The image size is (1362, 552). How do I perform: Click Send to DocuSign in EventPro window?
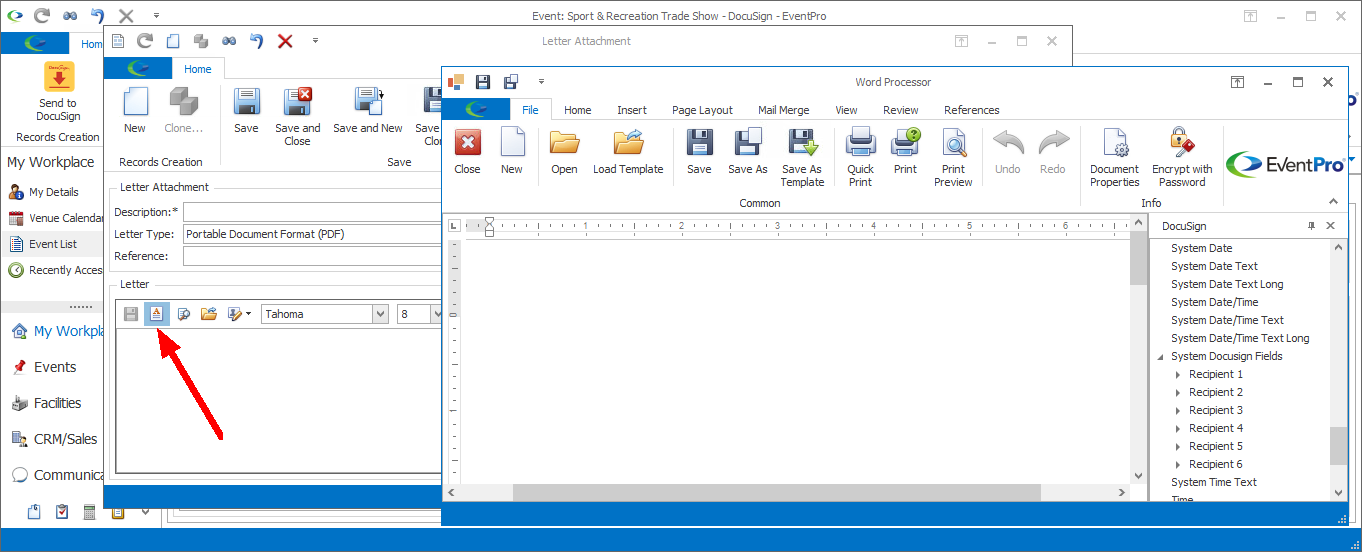tap(58, 92)
